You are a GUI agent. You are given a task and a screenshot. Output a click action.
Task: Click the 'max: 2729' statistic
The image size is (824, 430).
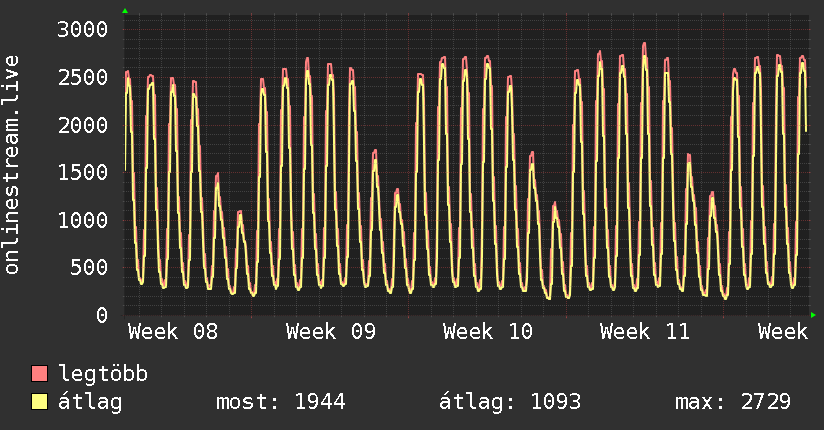[x=733, y=402]
